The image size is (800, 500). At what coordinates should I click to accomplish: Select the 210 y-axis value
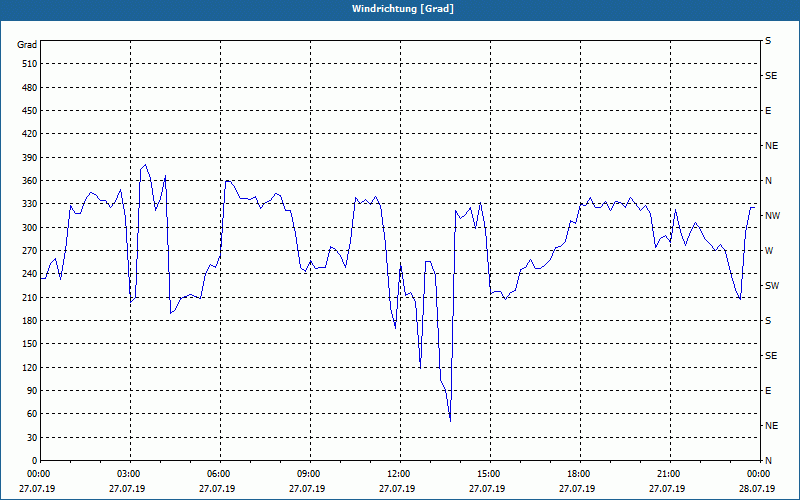[30, 297]
